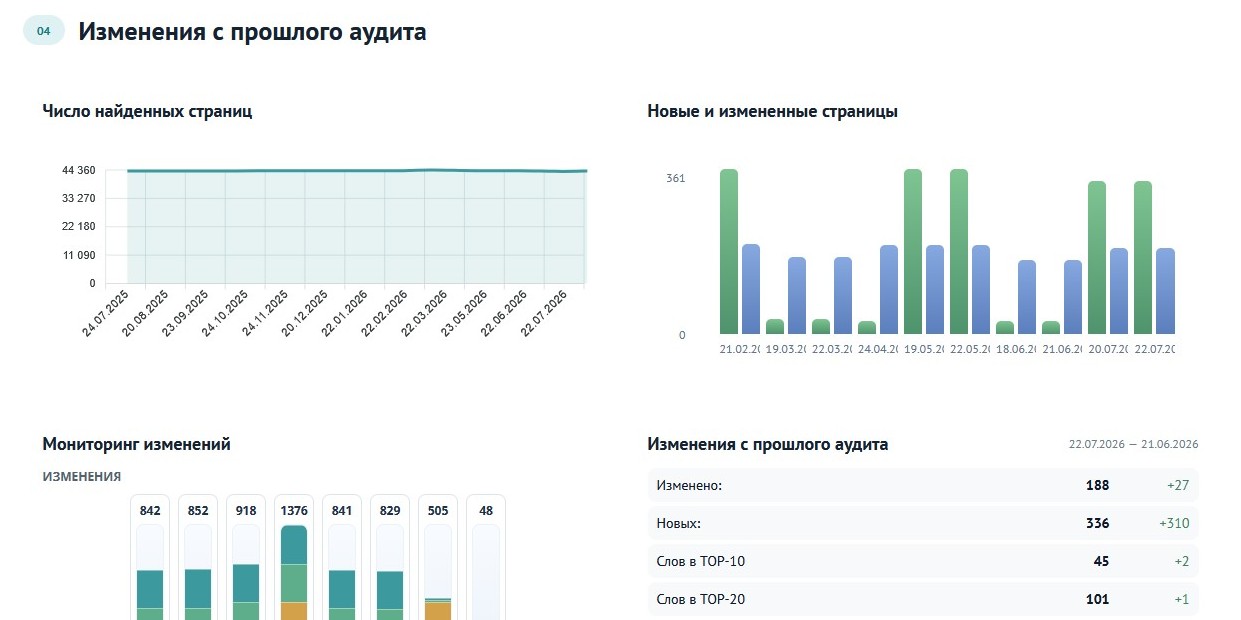Click date label 22.01.2026 on line chart
Image resolution: width=1241 pixels, height=620 pixels.
coord(346,313)
